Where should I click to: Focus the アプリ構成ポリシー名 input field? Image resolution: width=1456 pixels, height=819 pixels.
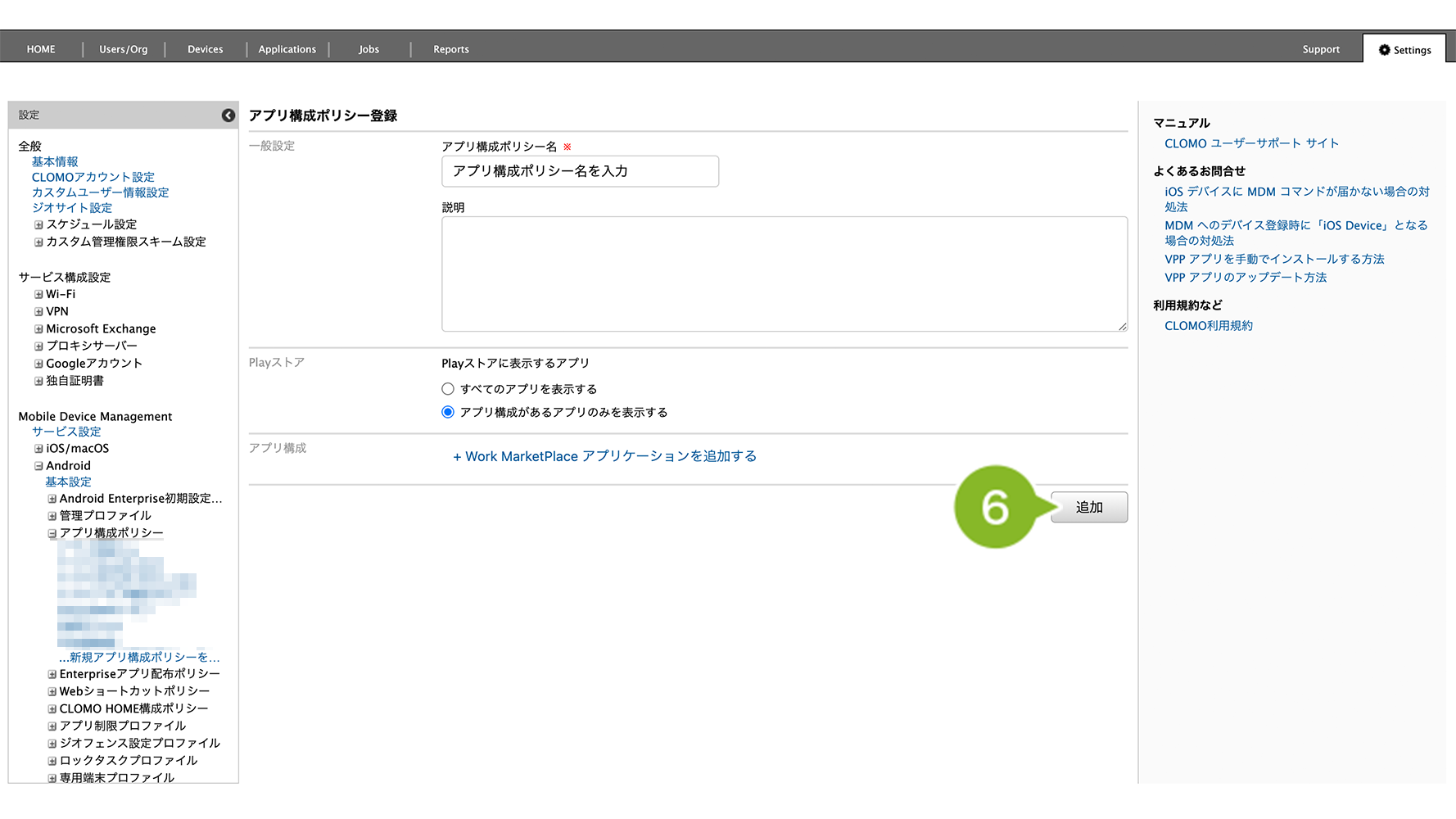580,171
